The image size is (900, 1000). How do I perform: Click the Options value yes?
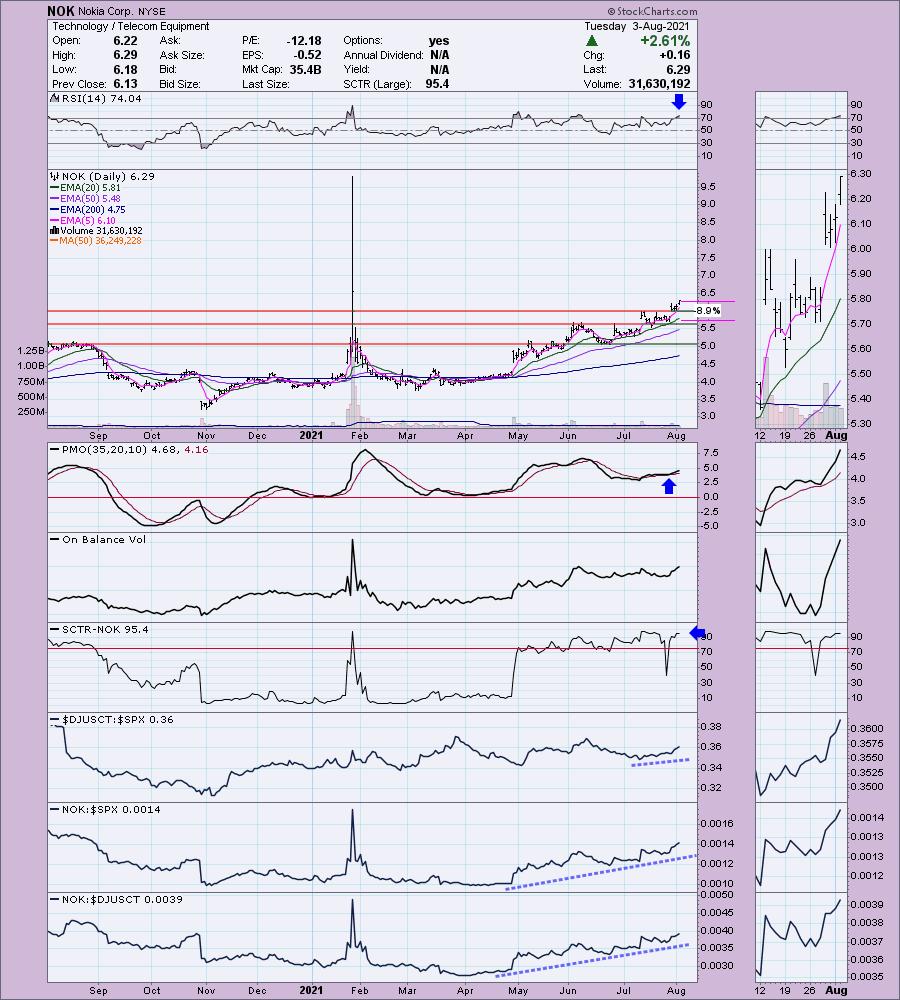click(x=439, y=40)
